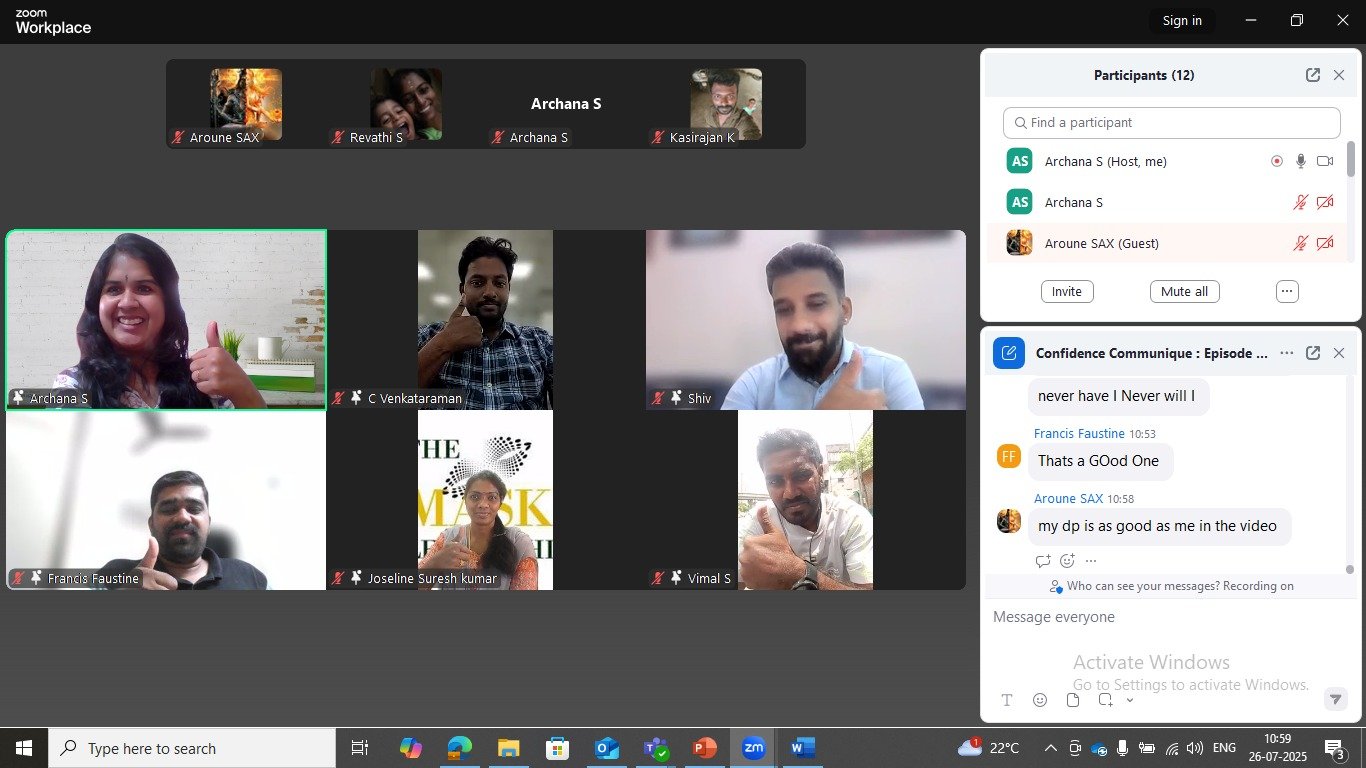This screenshot has width=1366, height=768.
Task: Pop out the Participants panel
Action: click(x=1312, y=75)
